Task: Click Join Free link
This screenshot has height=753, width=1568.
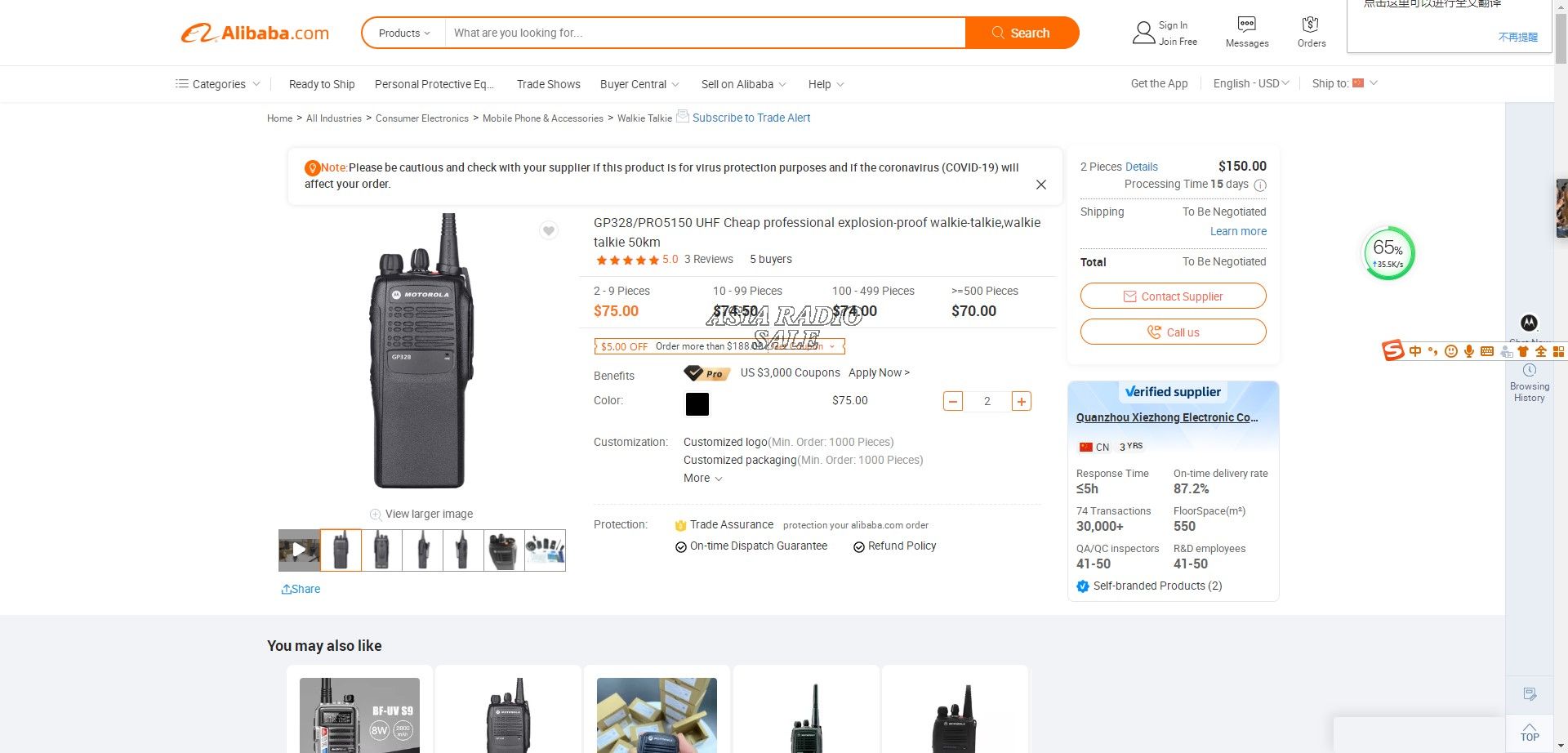Action: [x=1178, y=42]
